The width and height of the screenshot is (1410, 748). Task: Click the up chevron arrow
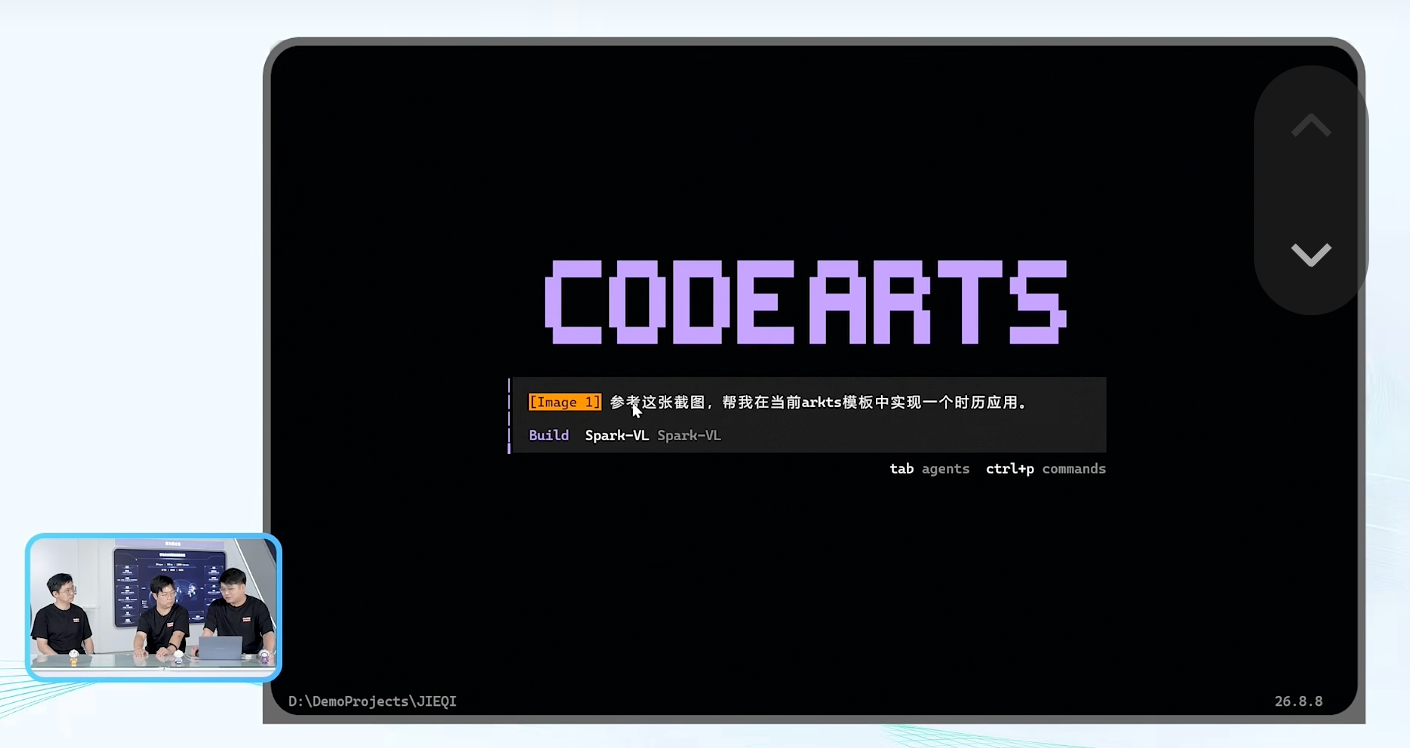pos(1311,125)
